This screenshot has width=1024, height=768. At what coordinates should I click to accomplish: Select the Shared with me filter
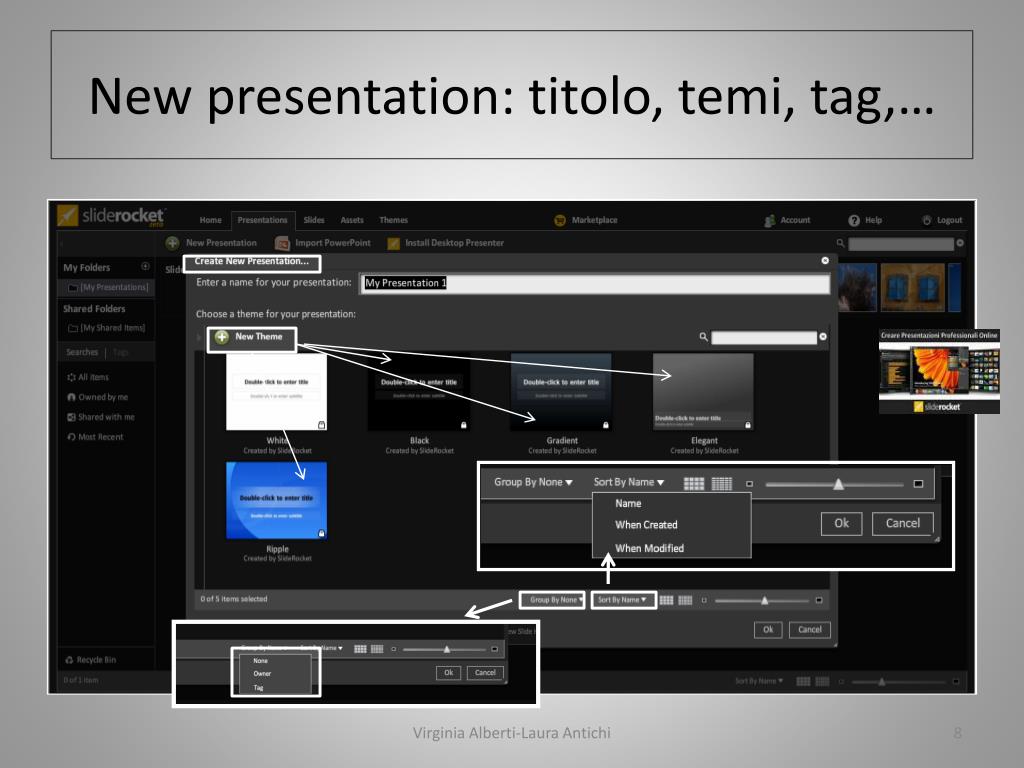coord(101,417)
